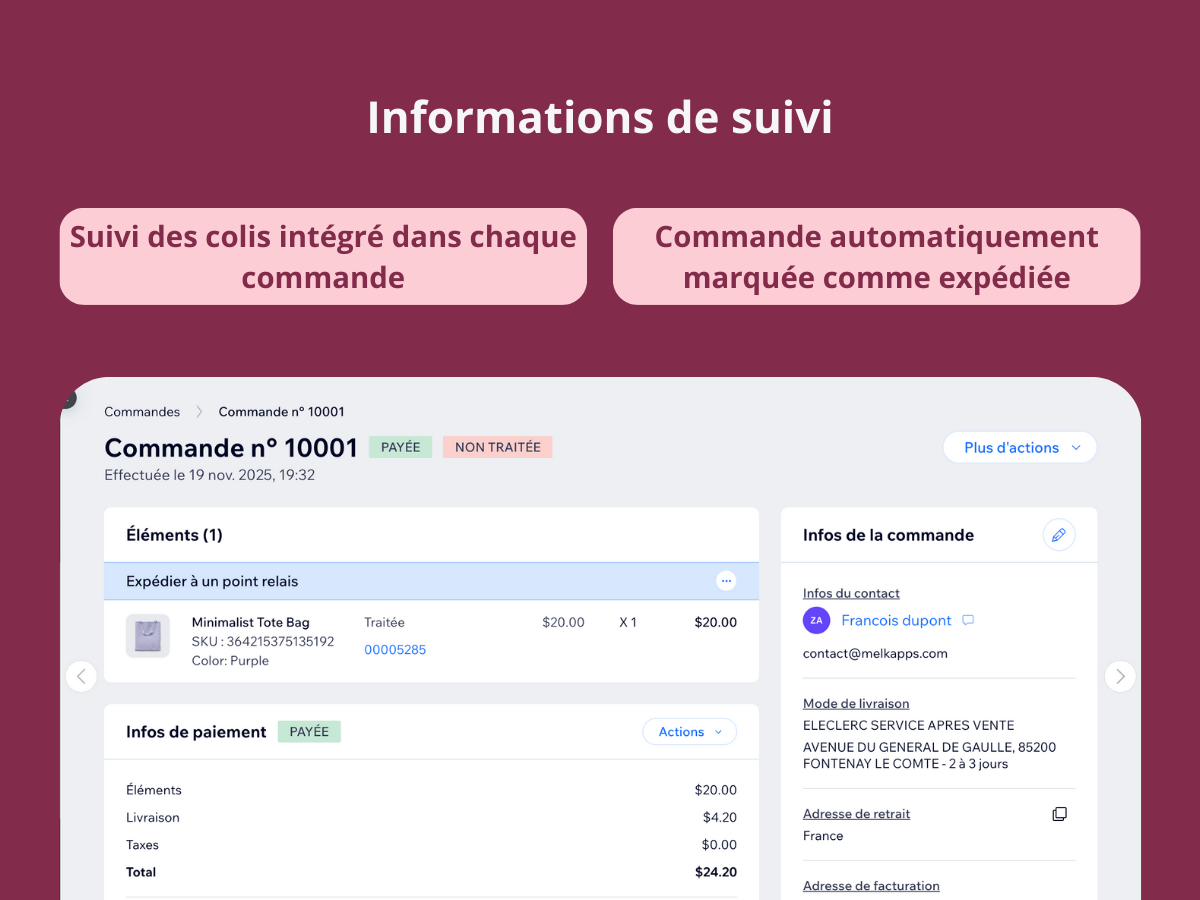Open tracking number 00005285 link
The width and height of the screenshot is (1200, 900).
395,650
